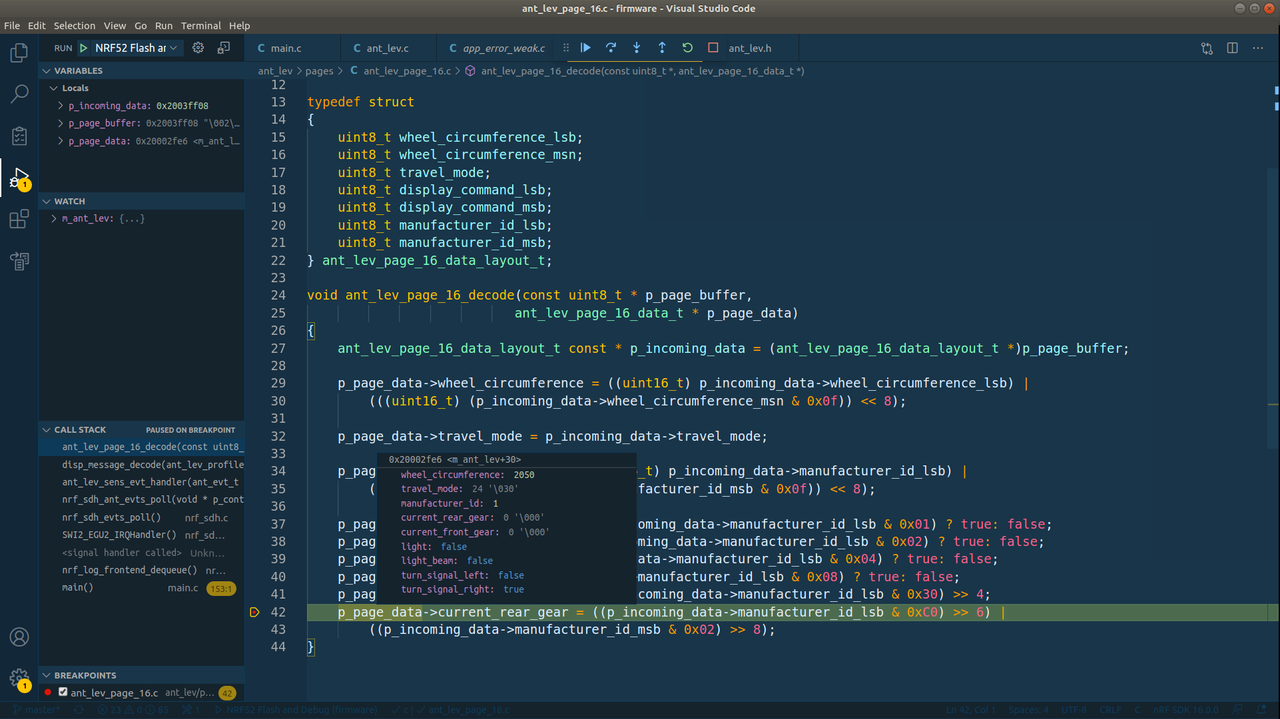
Task: Open the Search view in activity bar
Action: pos(19,94)
